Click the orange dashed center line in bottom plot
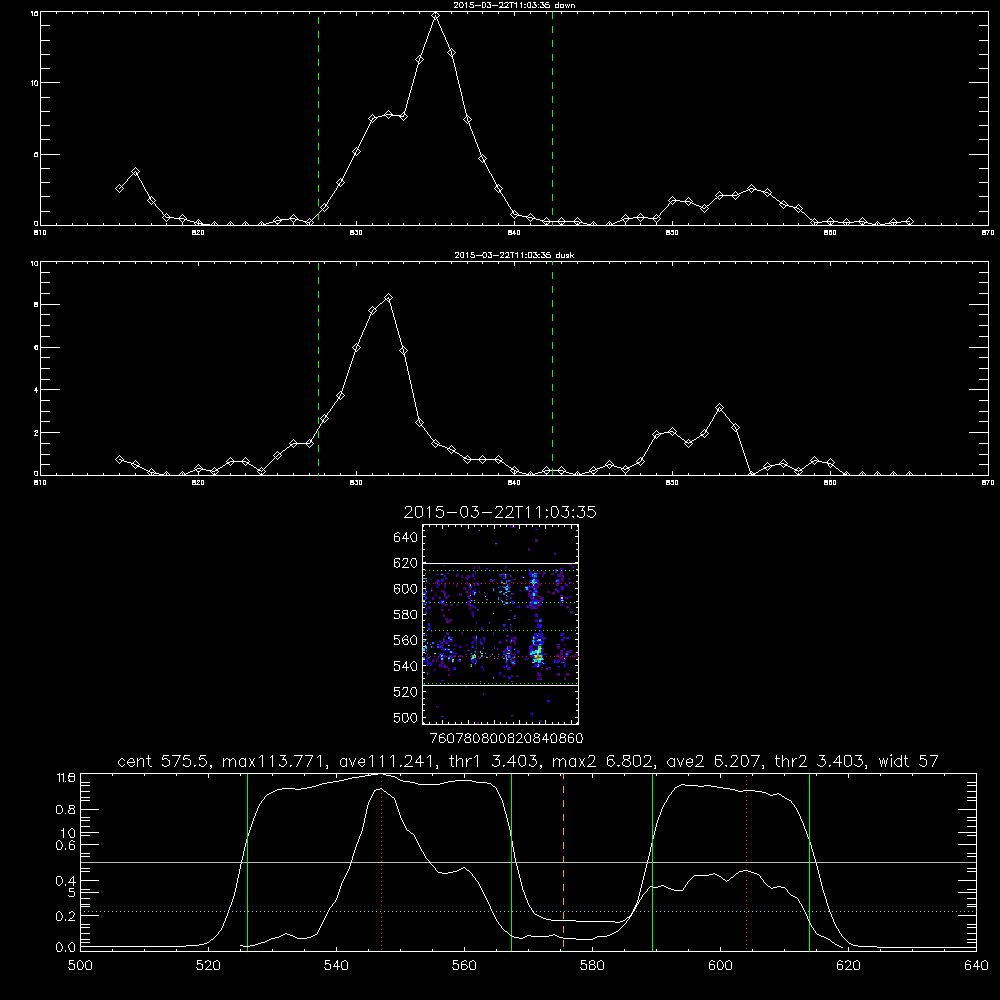The width and height of the screenshot is (1000, 1000). [563, 861]
